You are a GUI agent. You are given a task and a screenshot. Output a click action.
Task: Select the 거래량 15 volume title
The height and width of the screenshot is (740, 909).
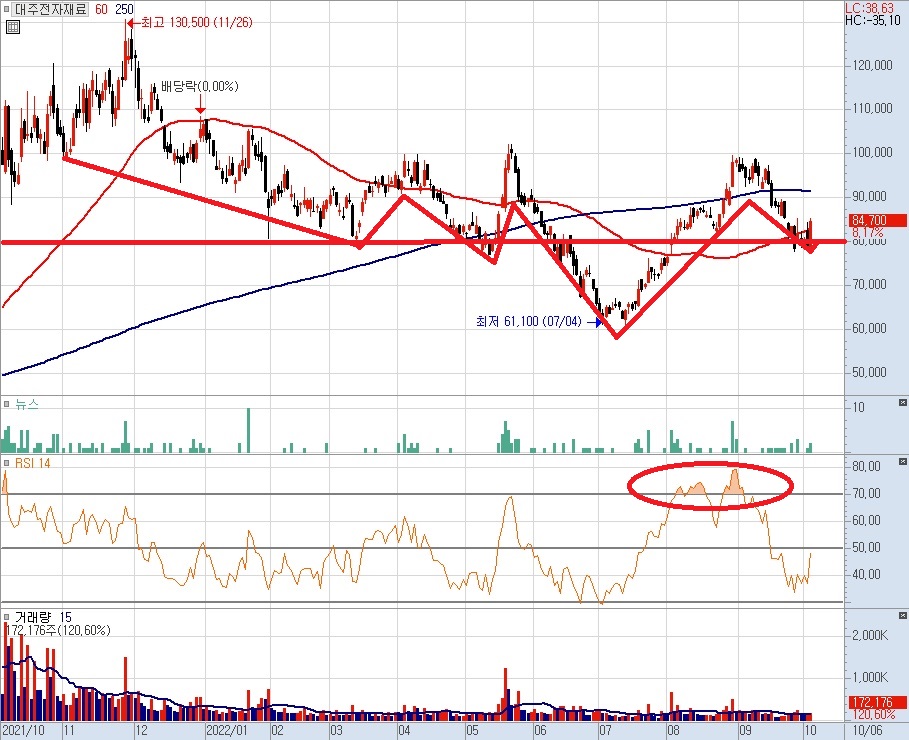point(43,617)
